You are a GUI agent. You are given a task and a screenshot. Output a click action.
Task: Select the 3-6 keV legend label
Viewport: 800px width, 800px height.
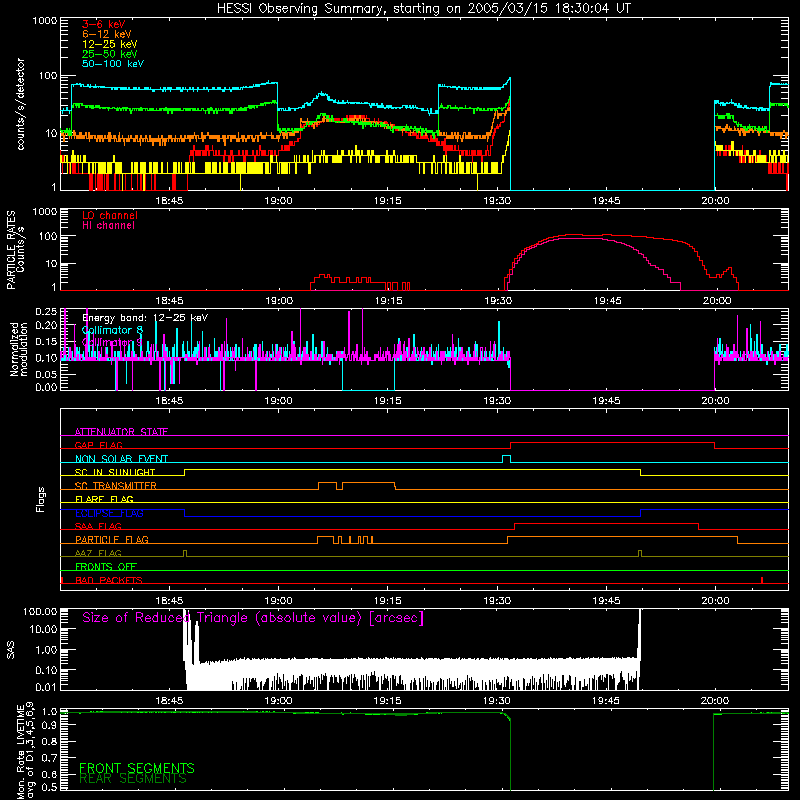point(104,24)
